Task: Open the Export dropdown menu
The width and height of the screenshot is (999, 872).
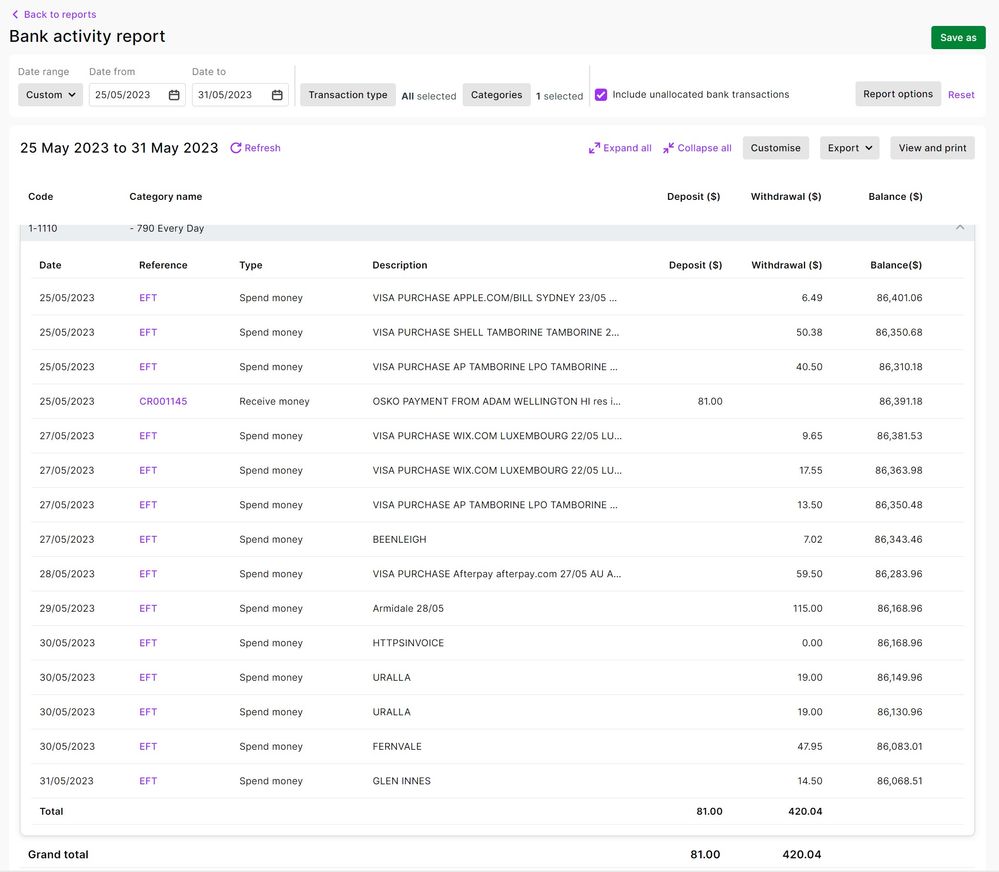Action: point(849,148)
